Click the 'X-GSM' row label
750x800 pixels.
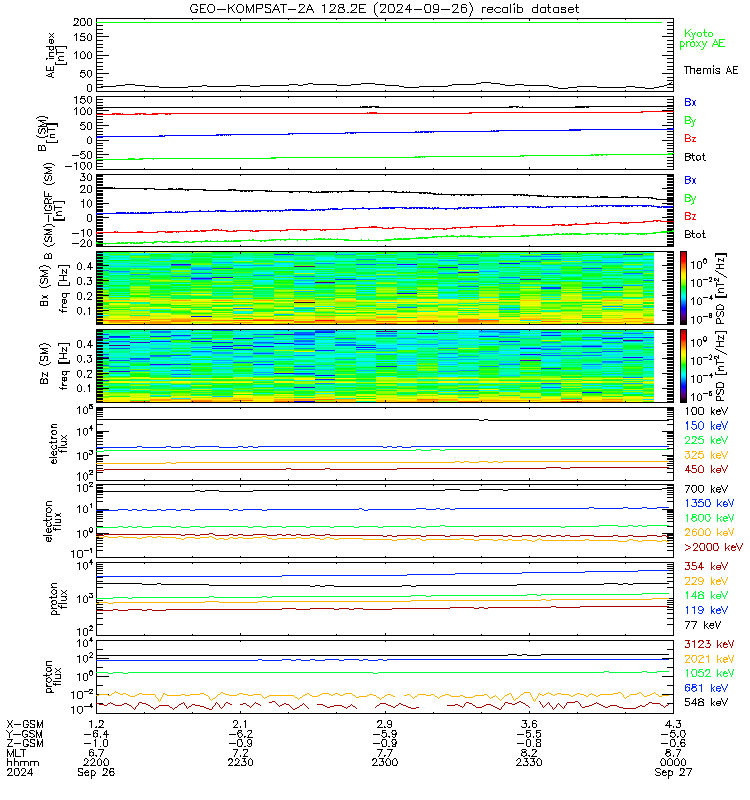[25, 724]
